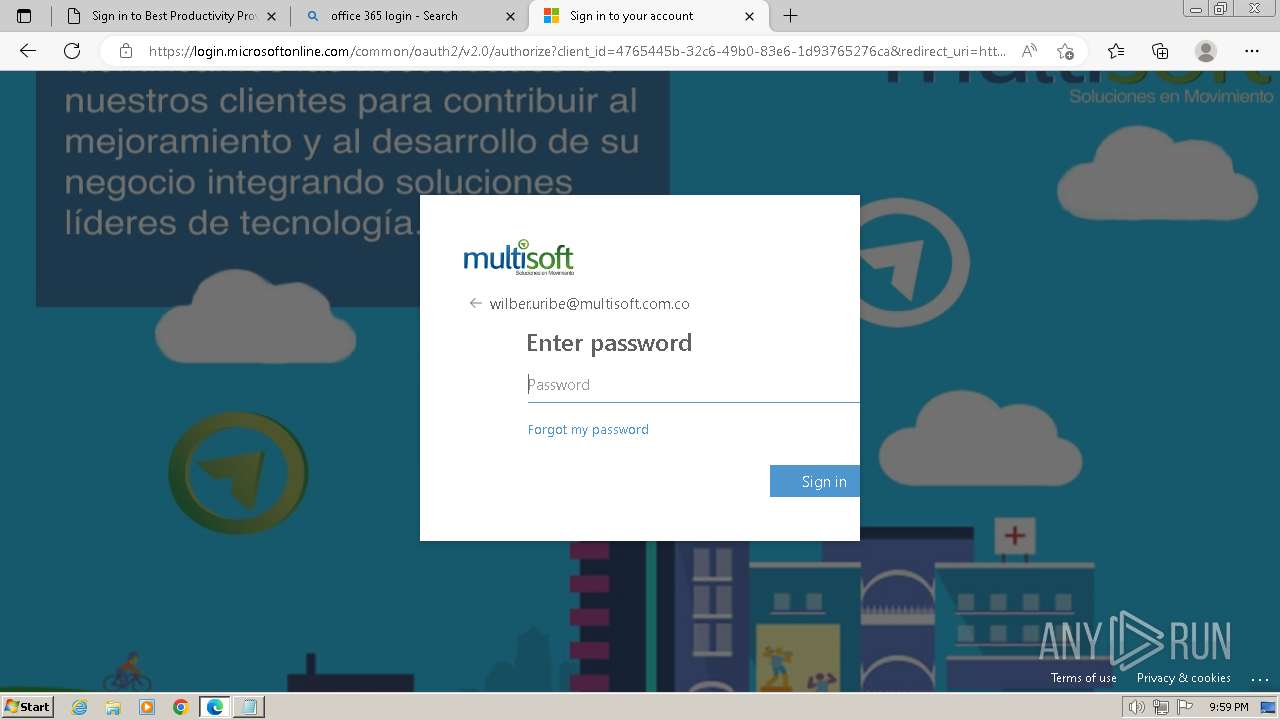
Task: Open Settings and more menu
Action: [1252, 51]
